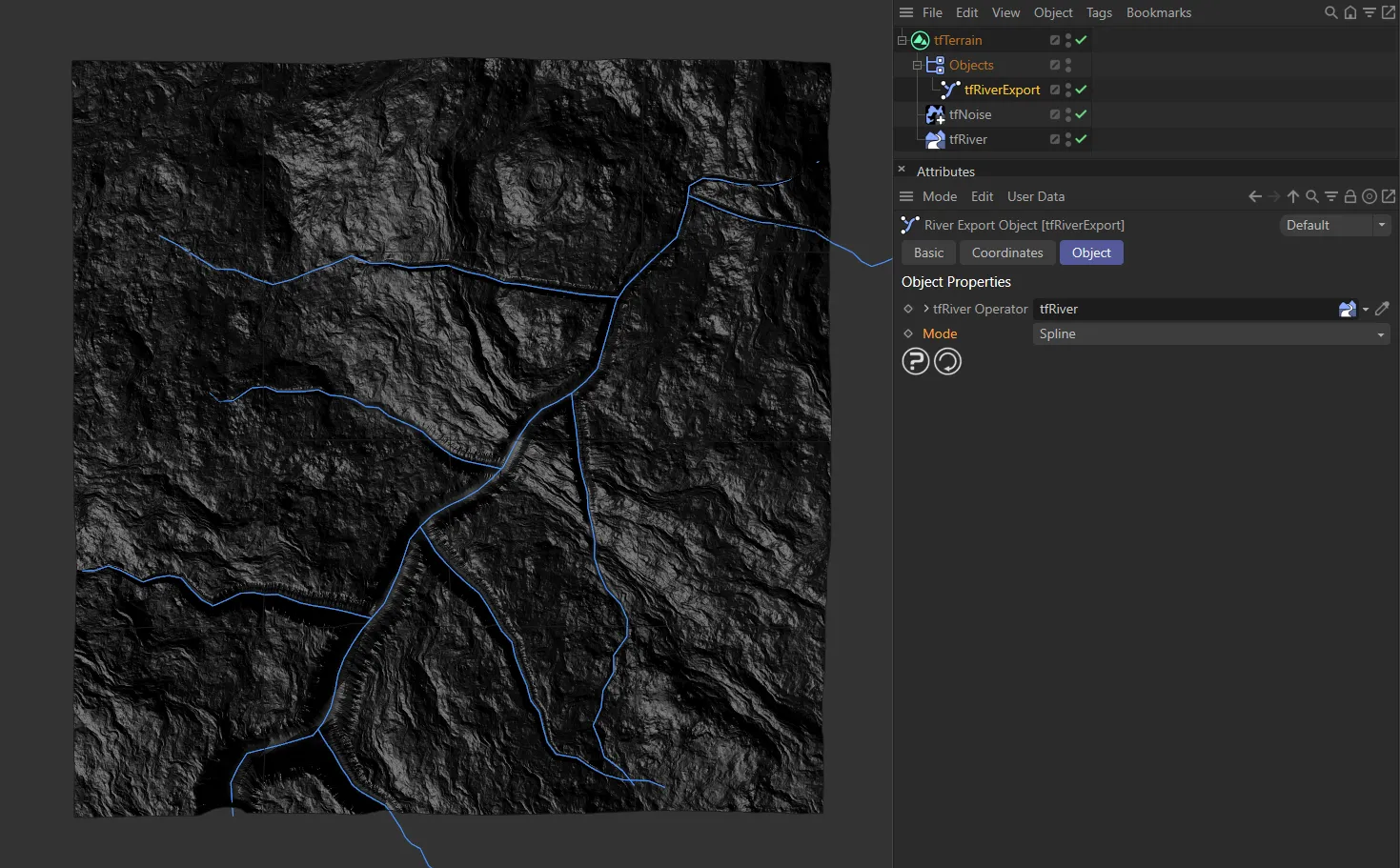
Task: Open the Default preset dropdown
Action: (x=1381, y=225)
